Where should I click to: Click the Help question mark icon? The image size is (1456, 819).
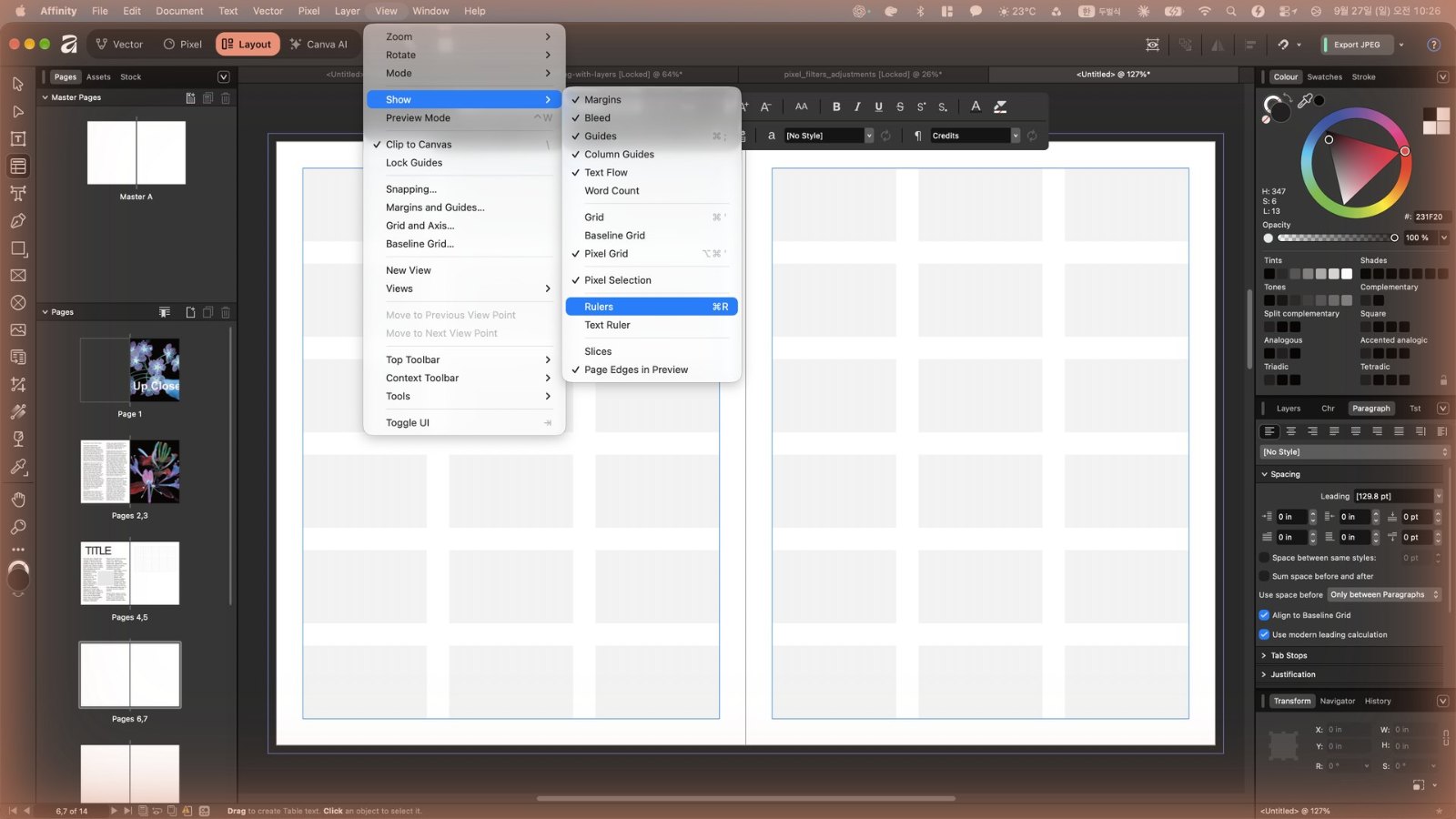(x=1433, y=45)
